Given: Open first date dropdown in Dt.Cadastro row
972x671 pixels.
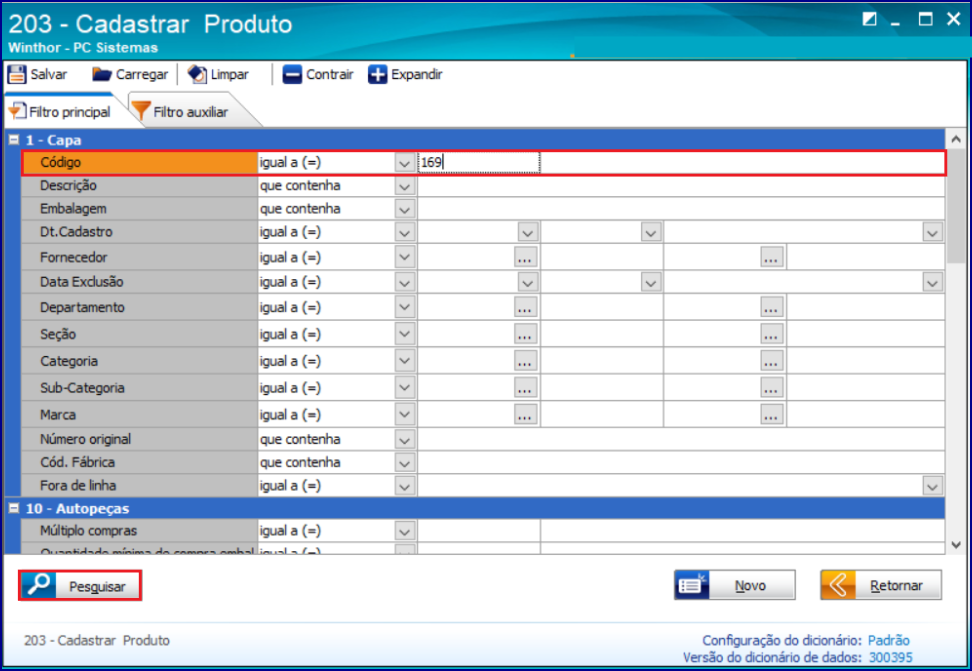Looking at the screenshot, I should pyautogui.click(x=528, y=233).
